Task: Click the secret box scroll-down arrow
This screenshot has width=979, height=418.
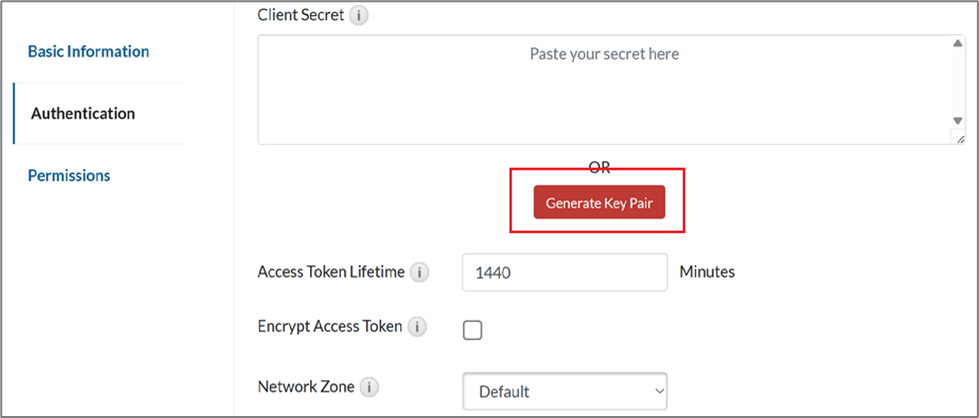Action: point(957,120)
